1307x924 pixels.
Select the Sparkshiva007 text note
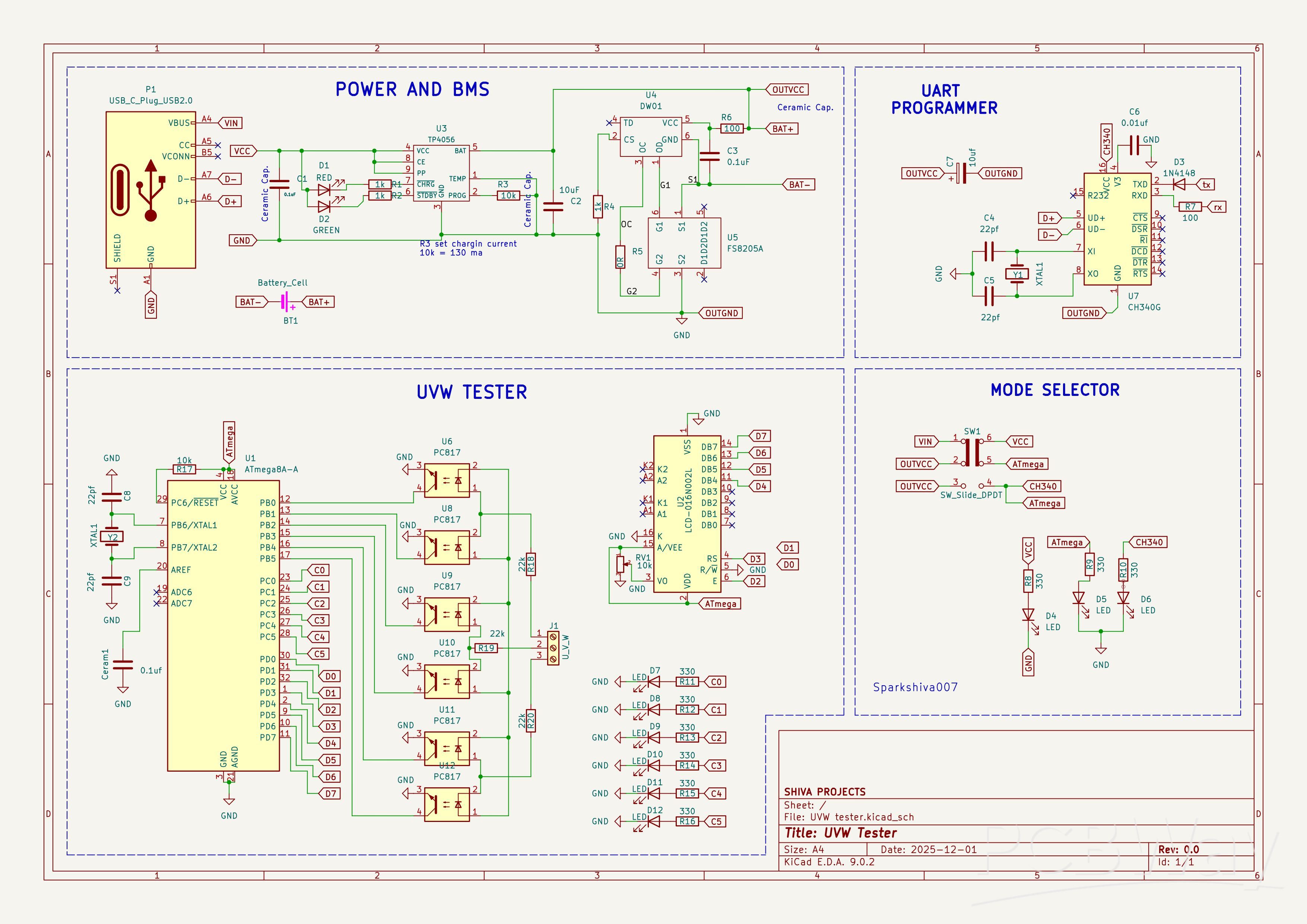pyautogui.click(x=916, y=687)
